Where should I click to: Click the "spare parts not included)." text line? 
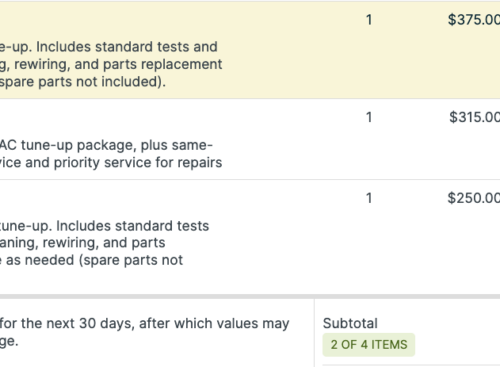(83, 82)
